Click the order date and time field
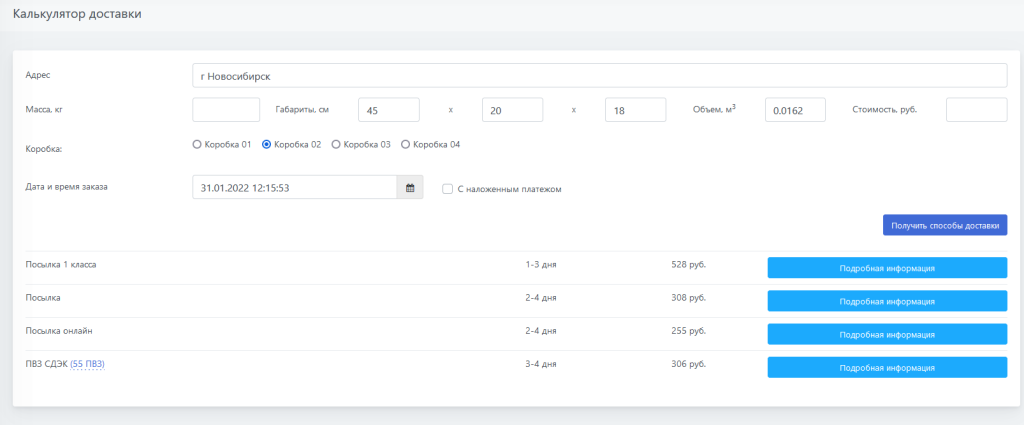1024x425 pixels. point(295,187)
